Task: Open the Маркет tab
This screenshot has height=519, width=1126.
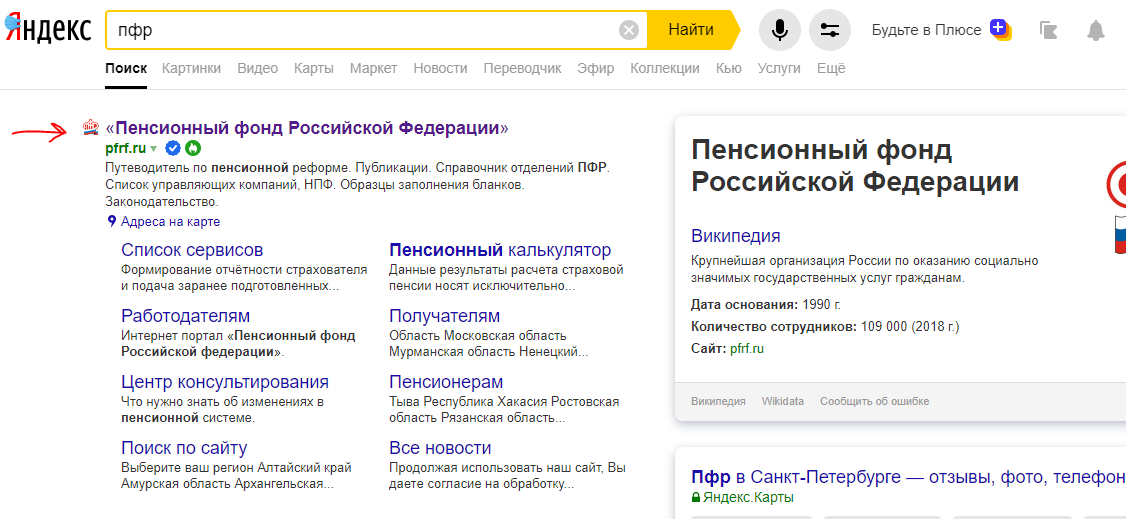Action: (x=373, y=68)
